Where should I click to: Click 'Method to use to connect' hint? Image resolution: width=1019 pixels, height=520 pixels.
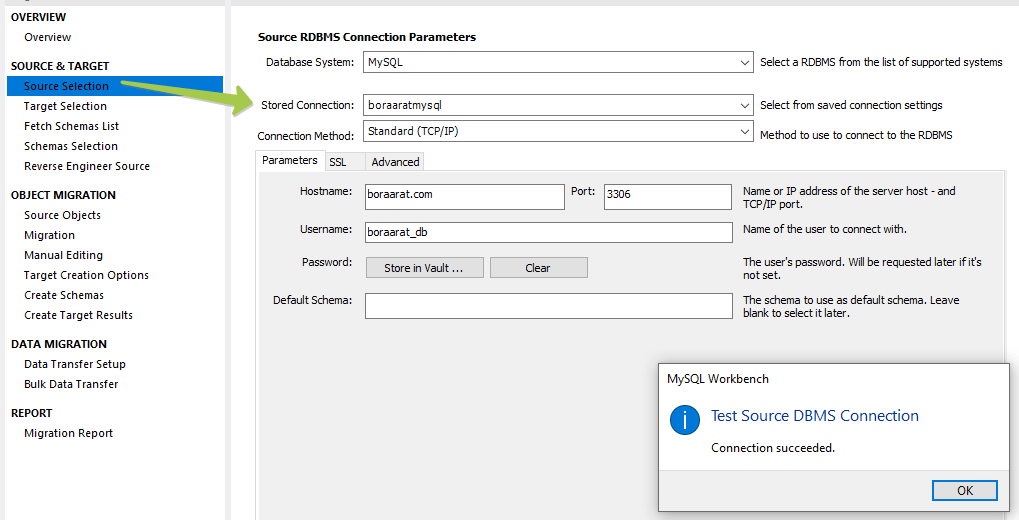point(857,135)
